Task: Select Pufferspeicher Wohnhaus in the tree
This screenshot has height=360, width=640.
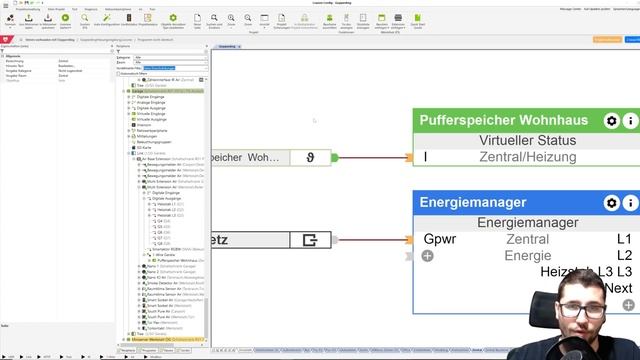Action: click(x=177, y=260)
